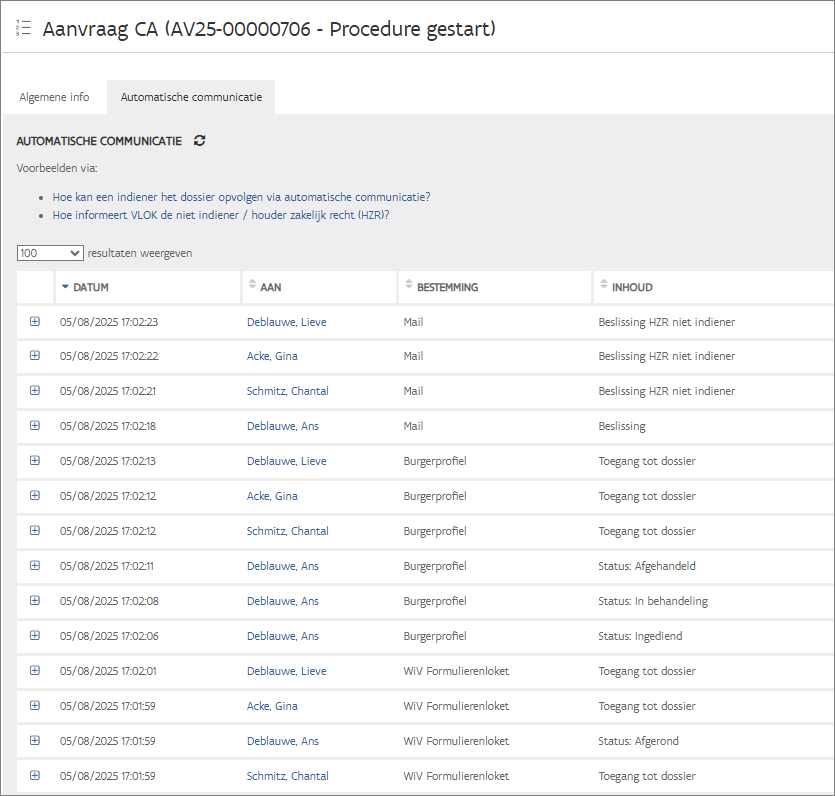
Task: Toggle Datum column sort direction arrow
Action: (x=66, y=287)
